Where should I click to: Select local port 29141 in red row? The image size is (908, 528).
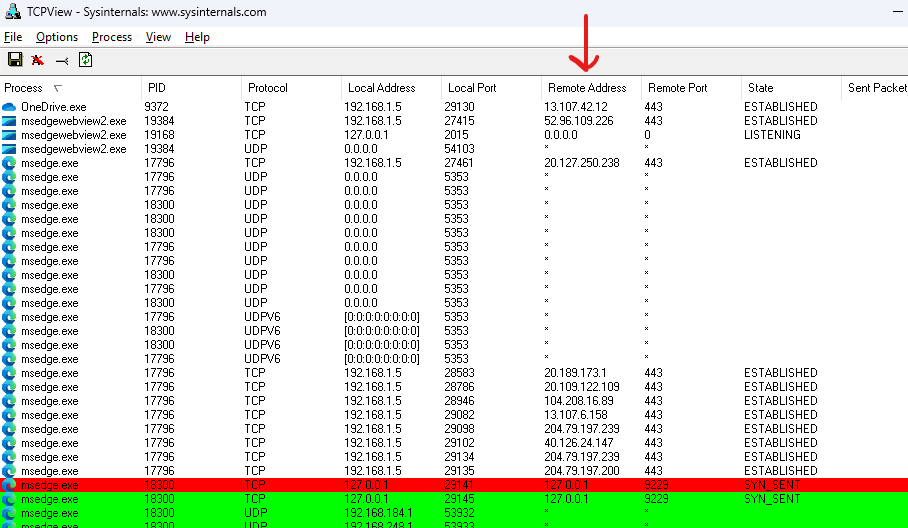click(459, 485)
